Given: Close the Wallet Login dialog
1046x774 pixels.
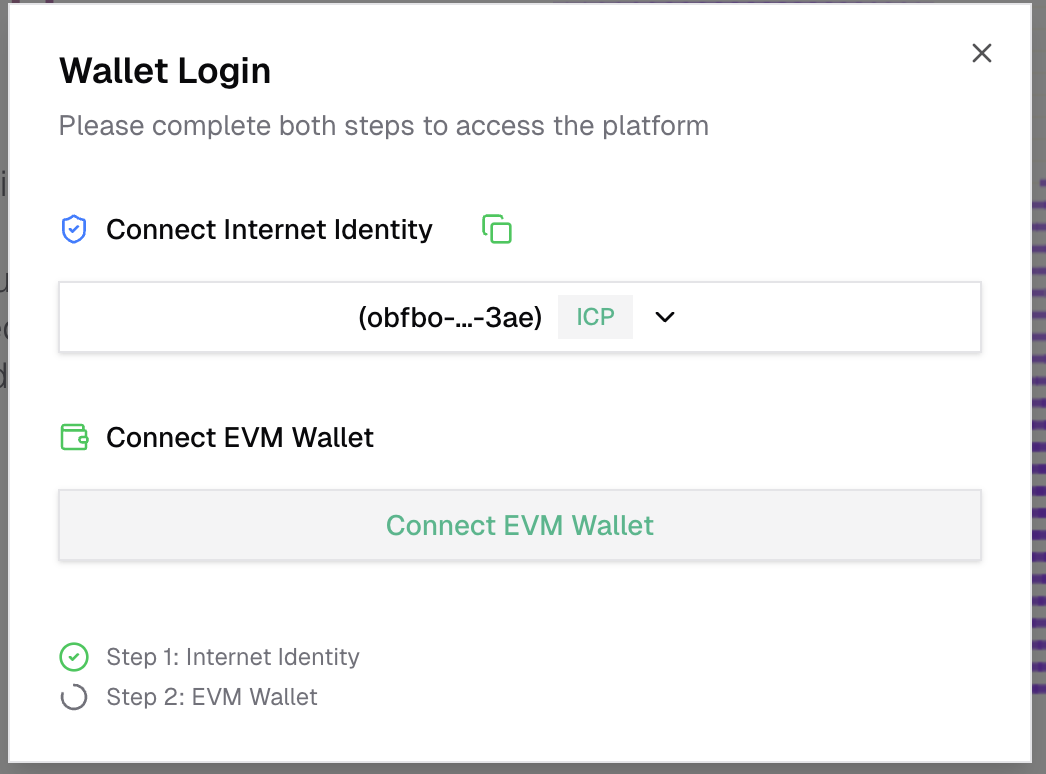Looking at the screenshot, I should [981, 53].
